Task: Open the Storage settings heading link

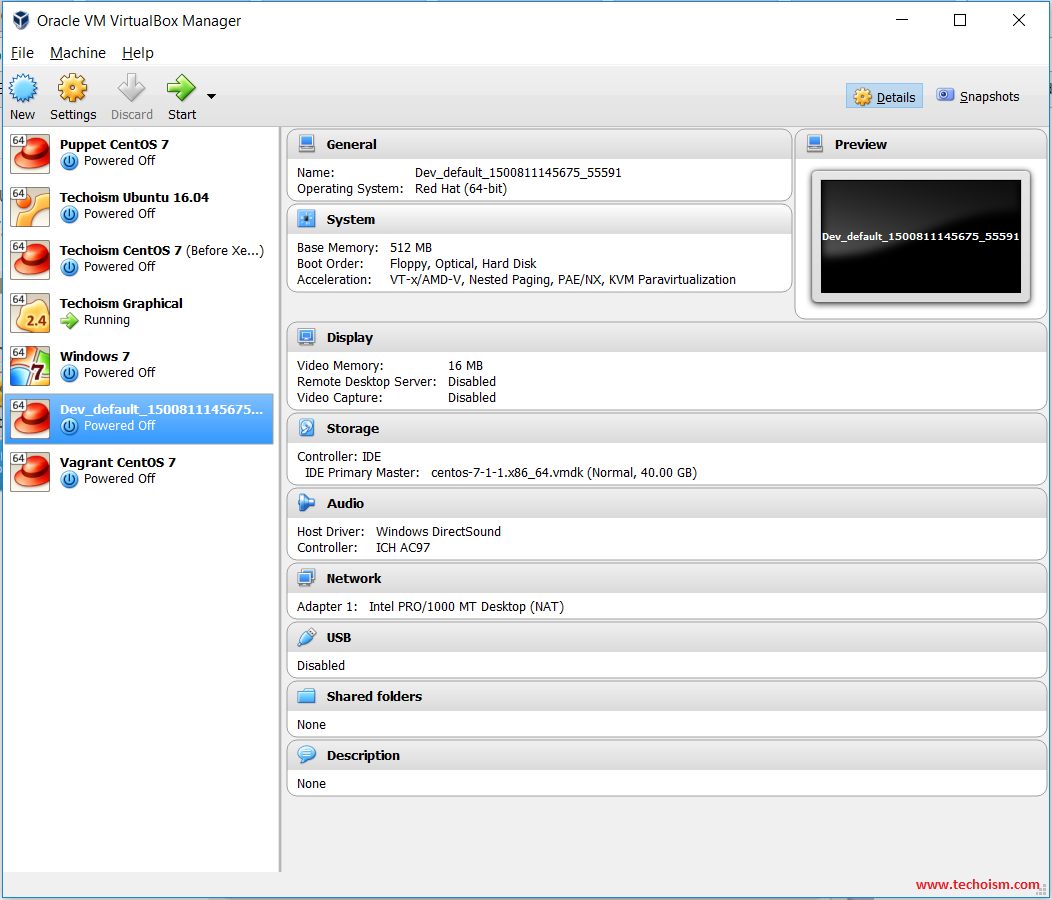Action: 353,428
